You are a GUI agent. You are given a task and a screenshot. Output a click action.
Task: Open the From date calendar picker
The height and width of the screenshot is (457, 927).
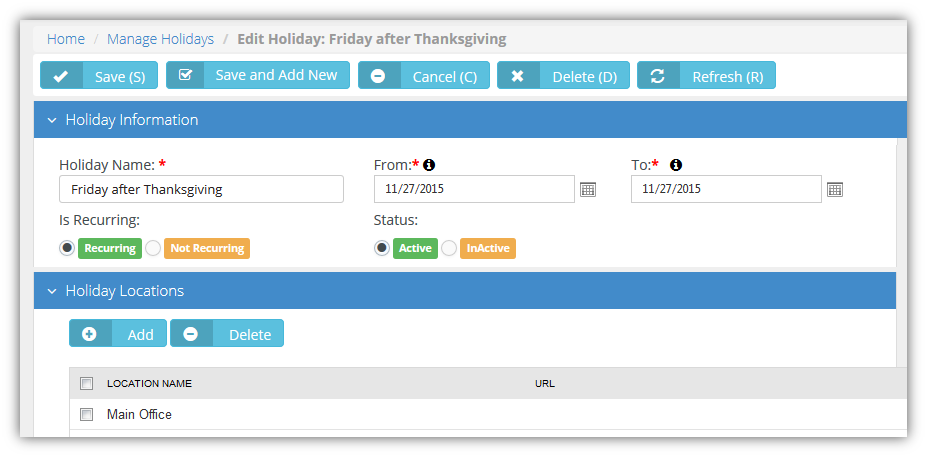pyautogui.click(x=588, y=190)
